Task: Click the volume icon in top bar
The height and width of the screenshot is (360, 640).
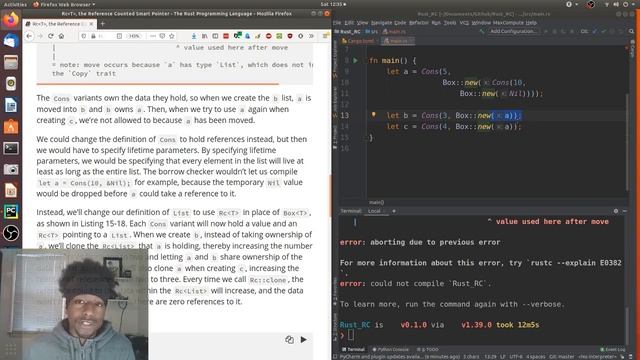Action: point(616,4)
